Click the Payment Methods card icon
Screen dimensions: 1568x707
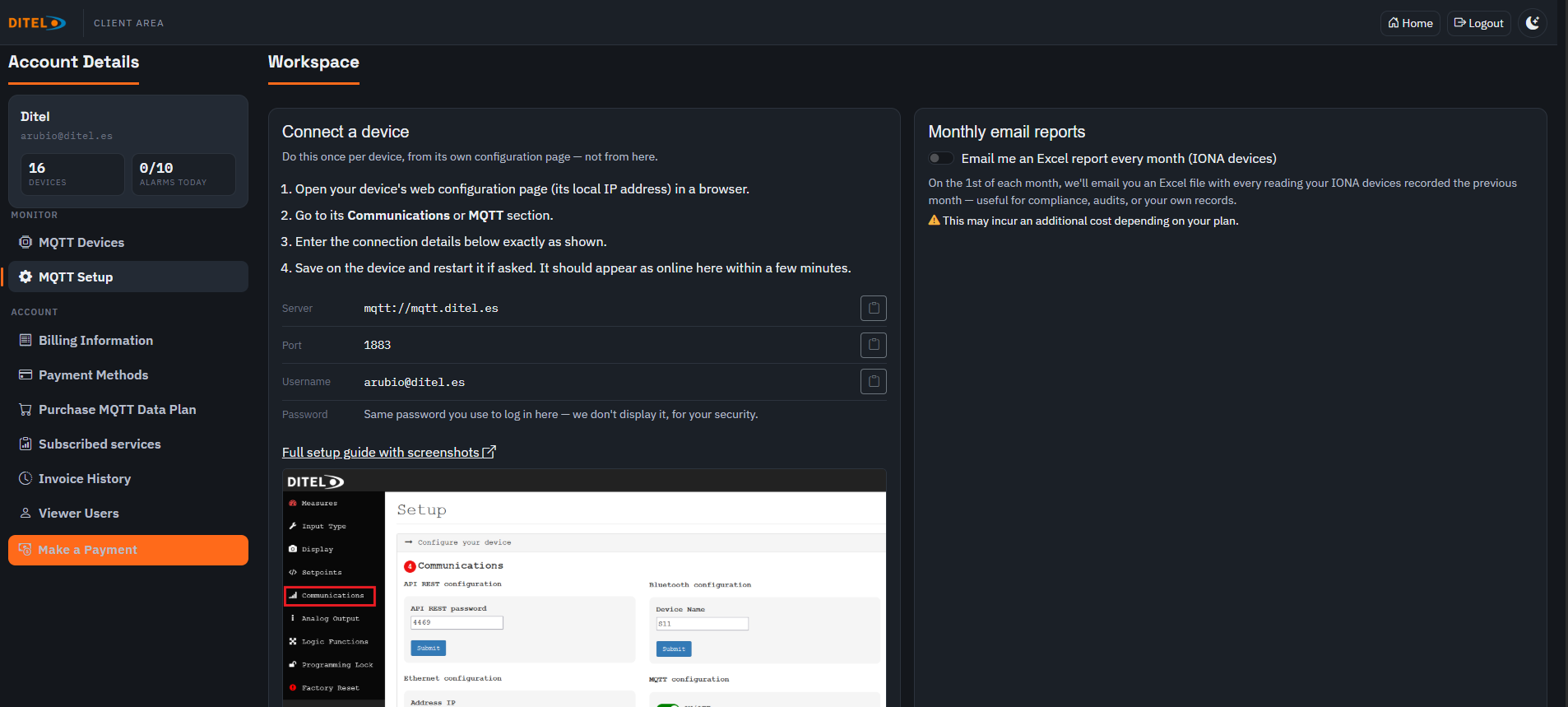pos(26,374)
